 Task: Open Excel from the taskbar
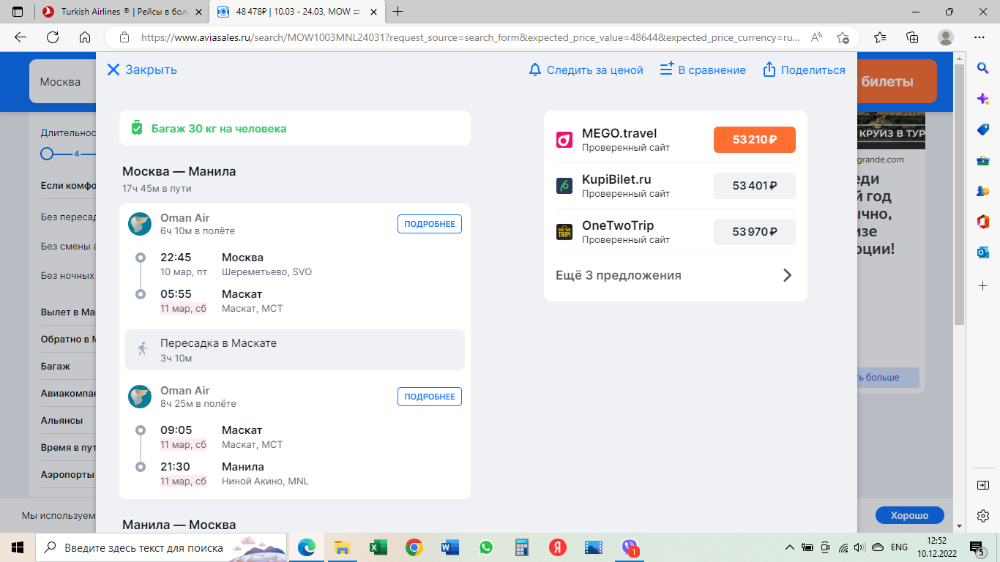(378, 547)
